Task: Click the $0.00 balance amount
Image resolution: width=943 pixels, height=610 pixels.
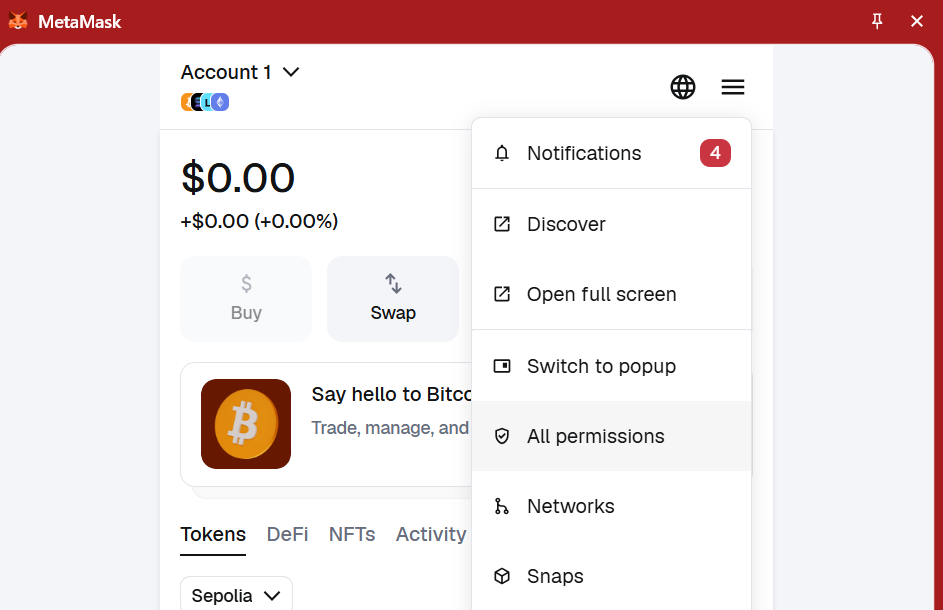Action: click(x=238, y=178)
